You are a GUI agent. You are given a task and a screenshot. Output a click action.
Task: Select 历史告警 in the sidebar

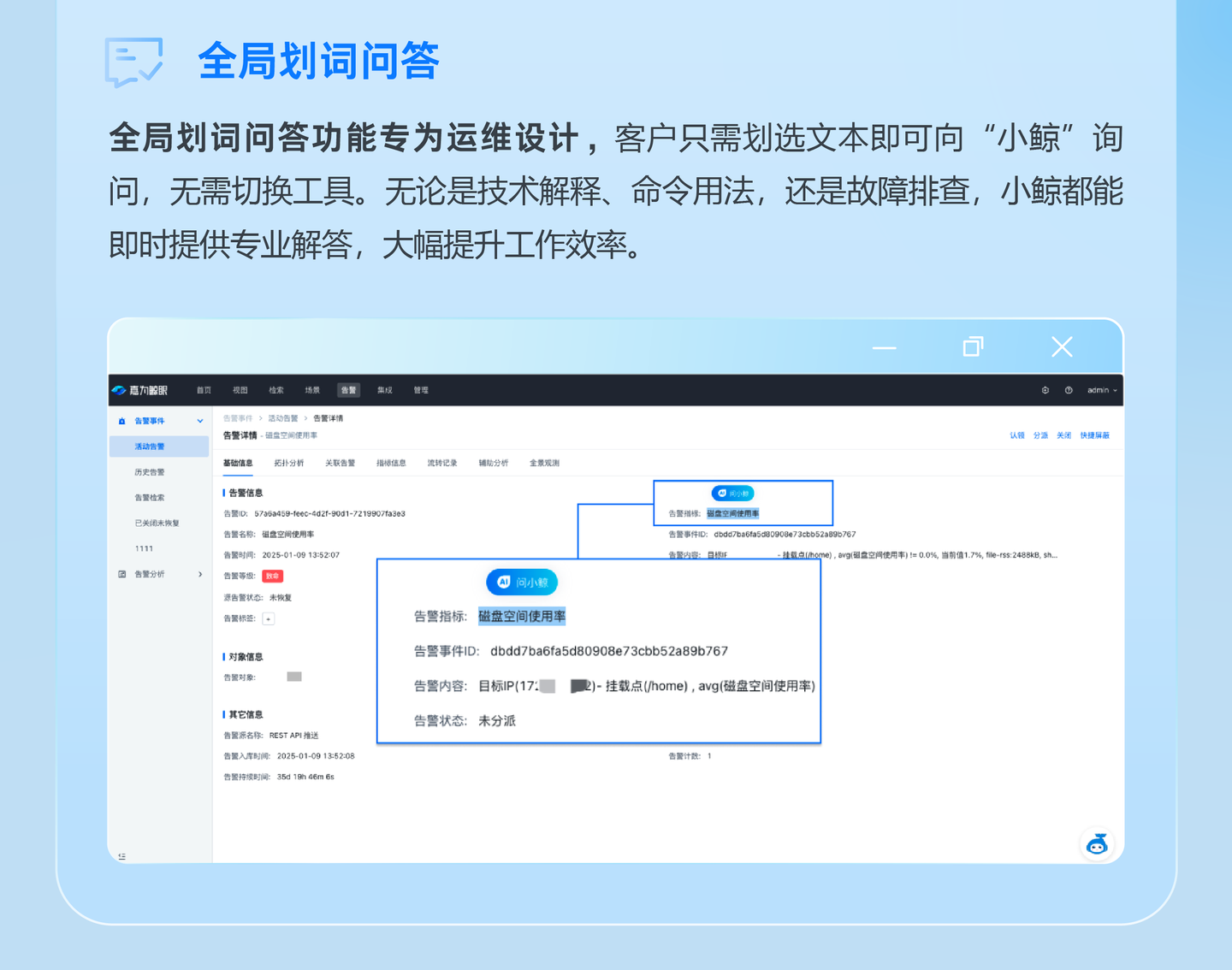(150, 472)
